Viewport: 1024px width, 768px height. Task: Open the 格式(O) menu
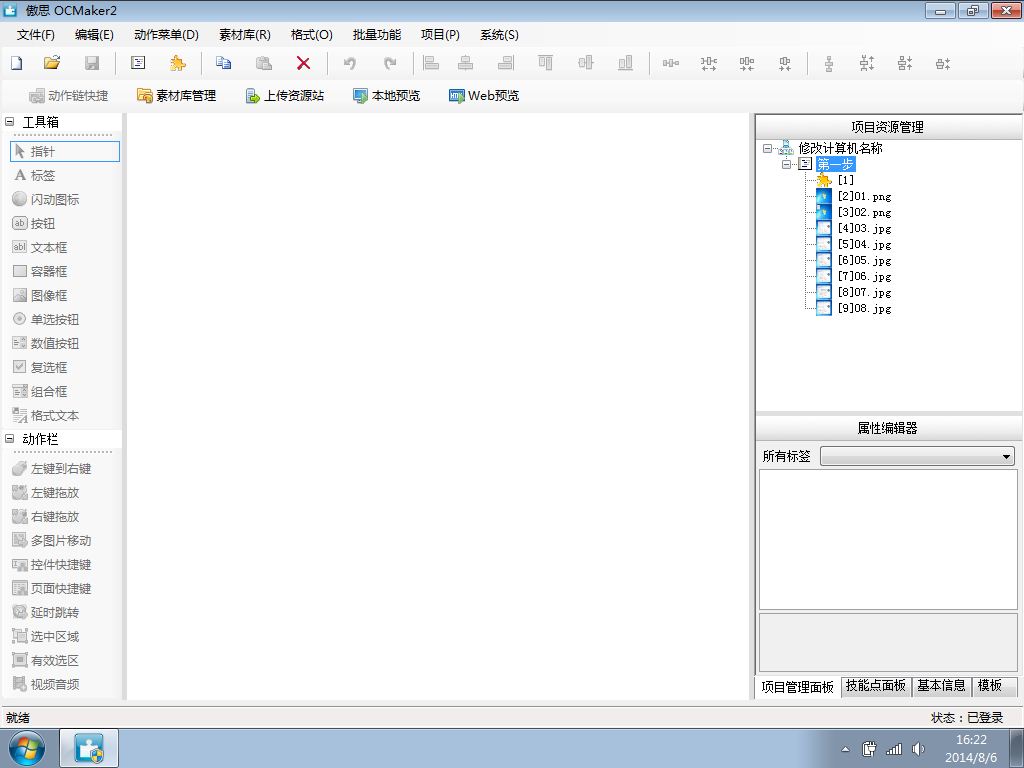312,35
